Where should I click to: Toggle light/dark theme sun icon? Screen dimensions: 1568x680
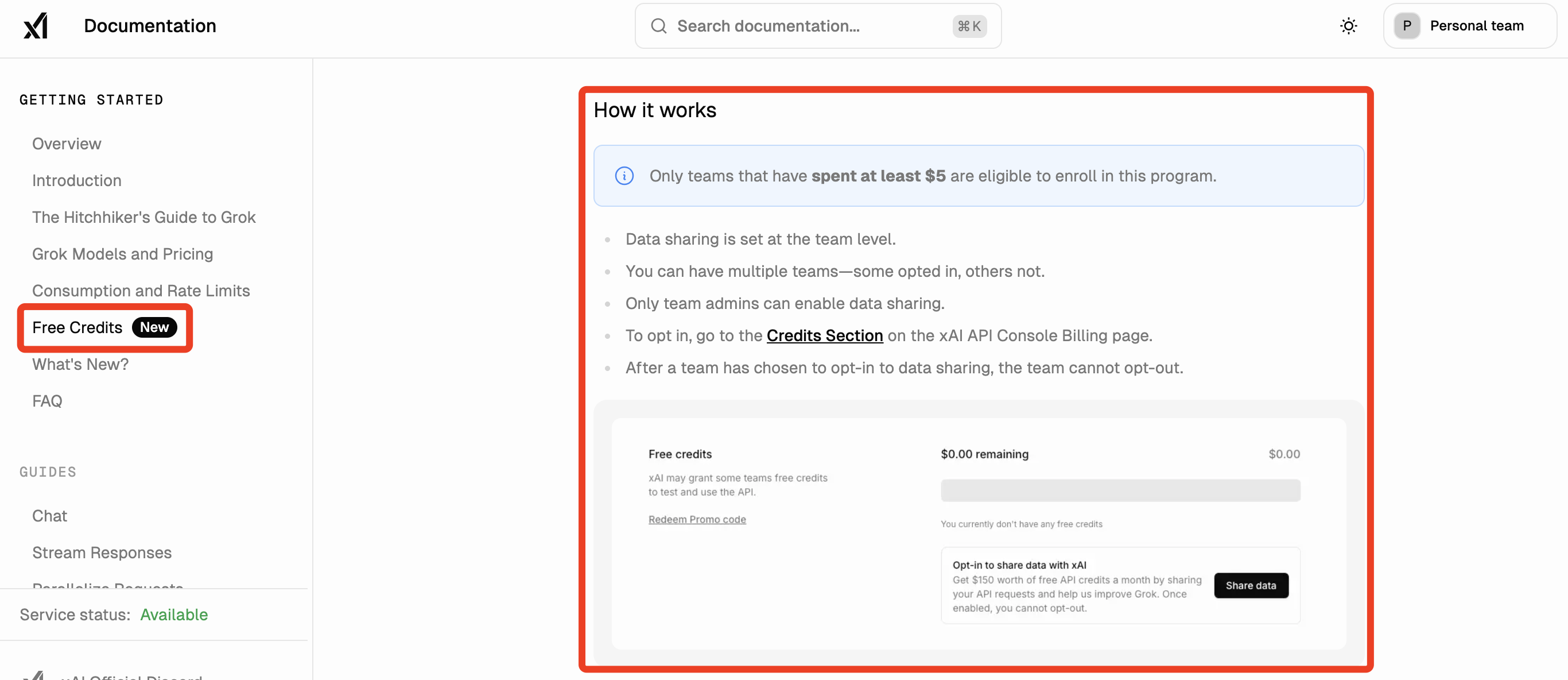1348,26
